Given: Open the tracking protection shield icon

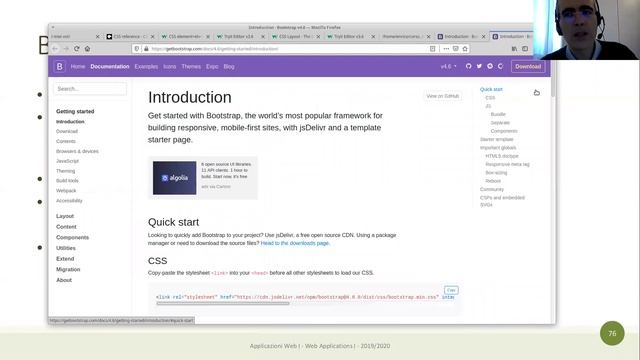Looking at the screenshot, I should (x=137, y=49).
